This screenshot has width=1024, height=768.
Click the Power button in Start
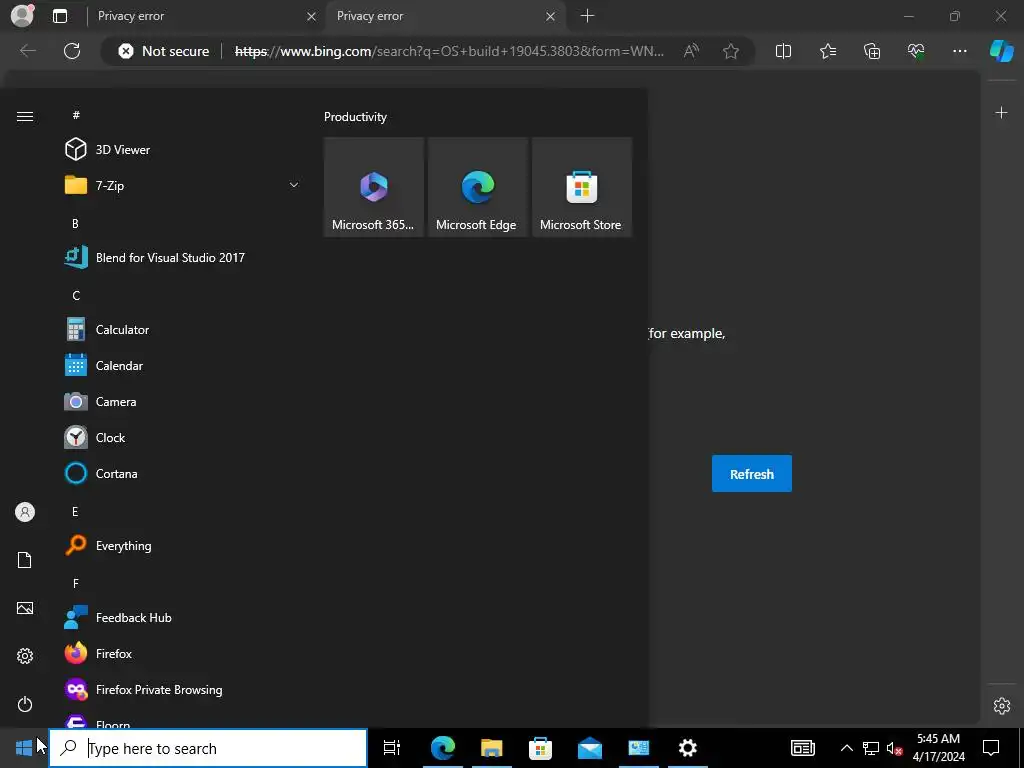[25, 704]
